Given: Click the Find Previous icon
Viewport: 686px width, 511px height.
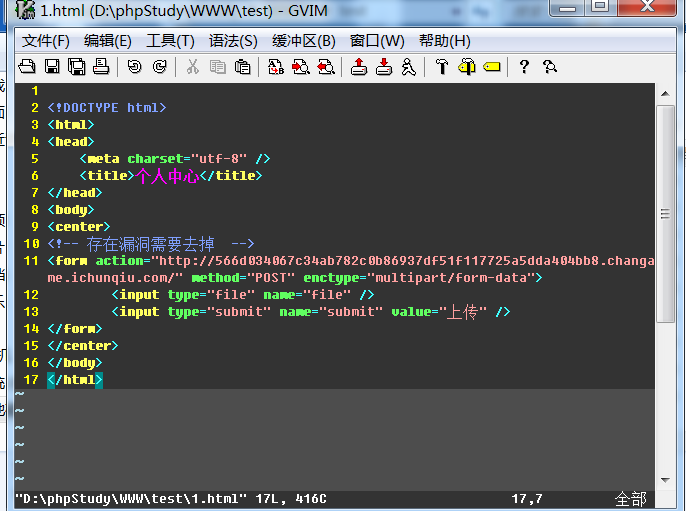Looking at the screenshot, I should 326,67.
